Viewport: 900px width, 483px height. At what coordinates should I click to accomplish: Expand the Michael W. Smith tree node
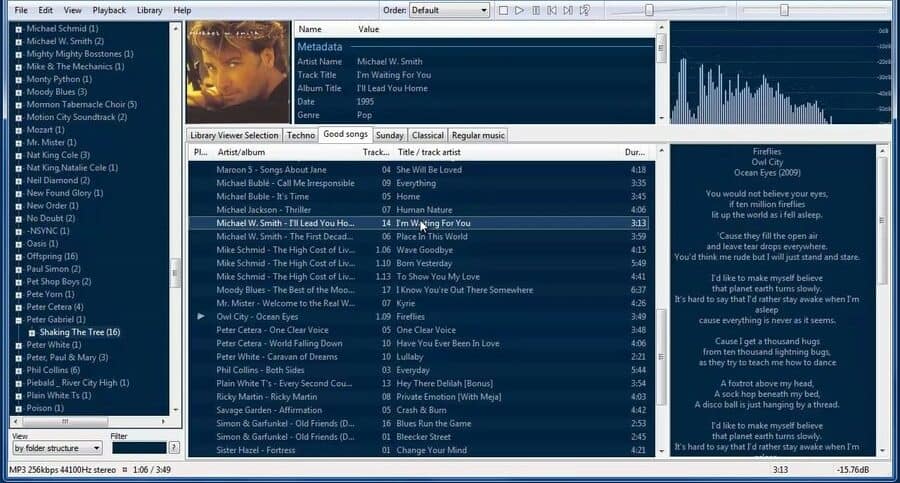pos(18,41)
